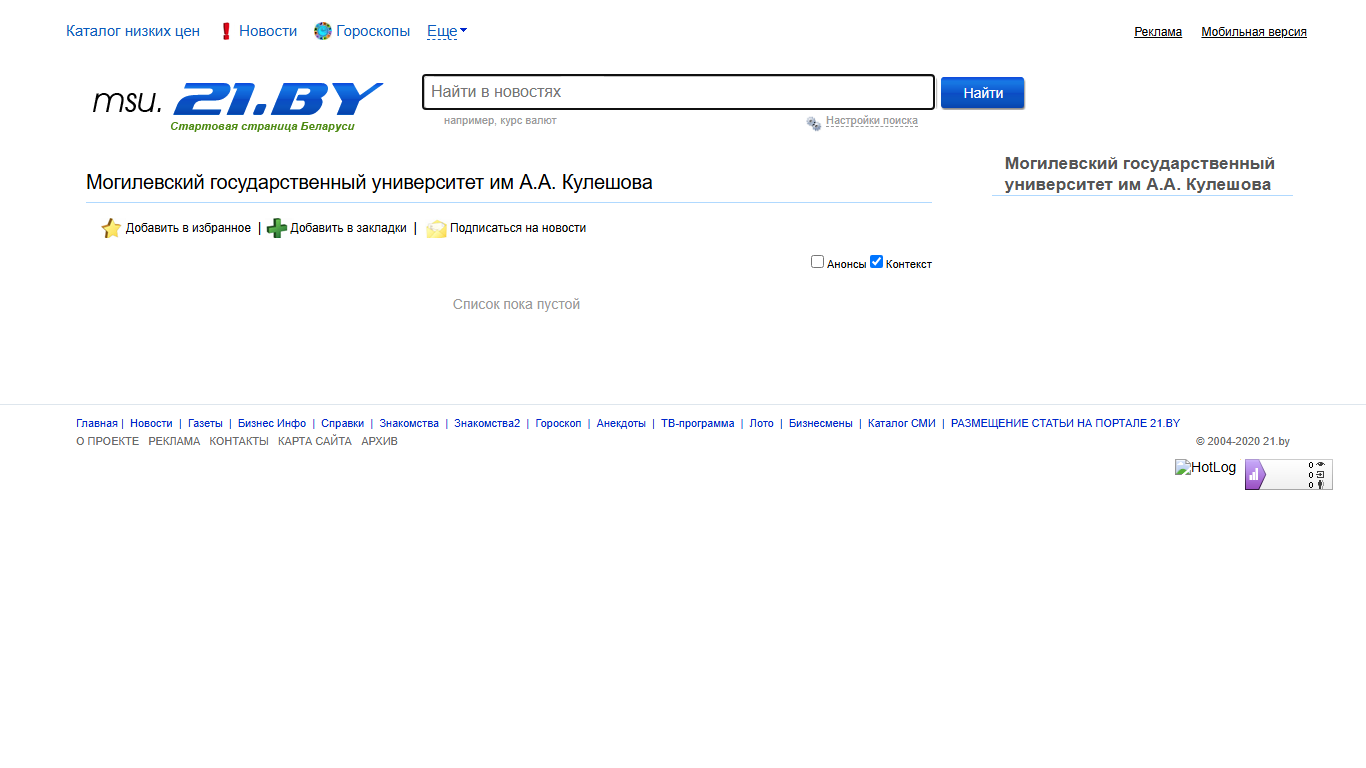This screenshot has height=768, width=1366.
Task: Open Настройки поиска
Action: pos(872,121)
